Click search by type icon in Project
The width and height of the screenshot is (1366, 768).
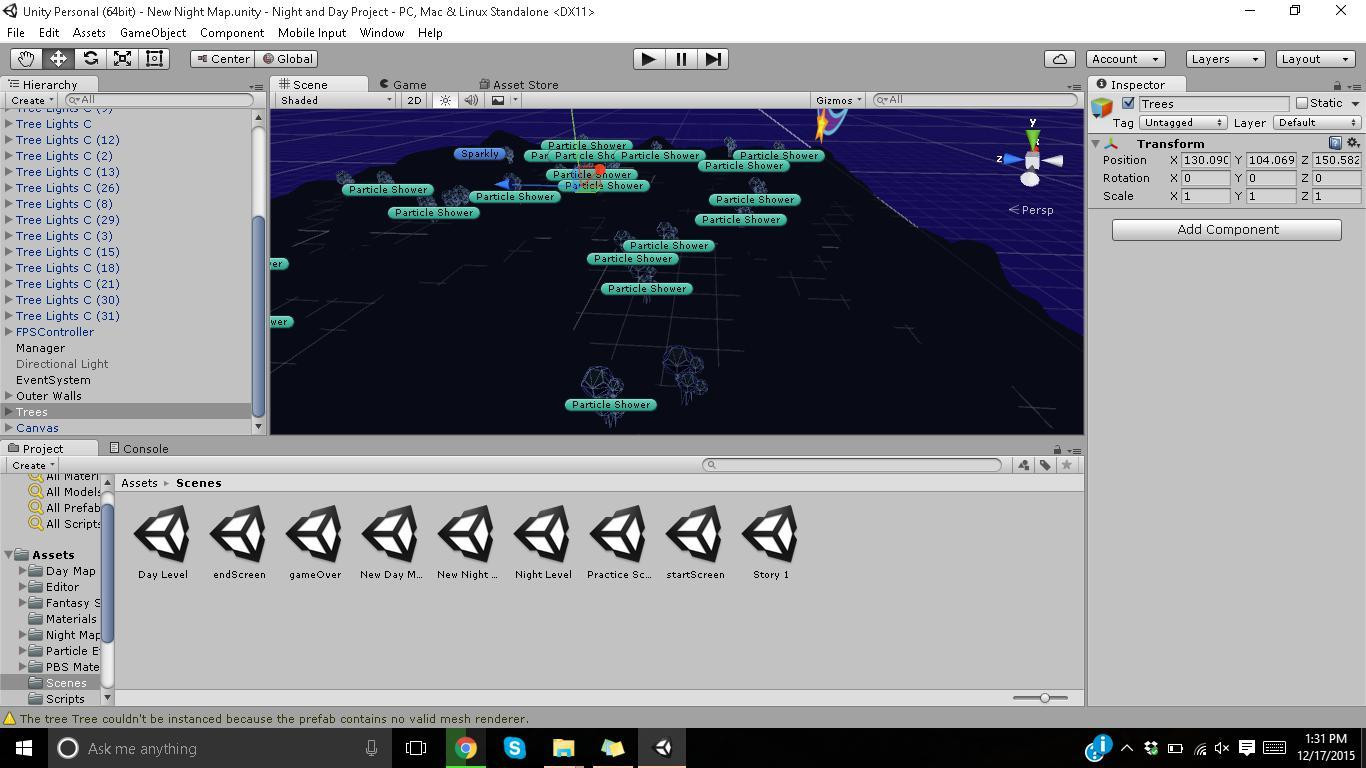point(1023,465)
